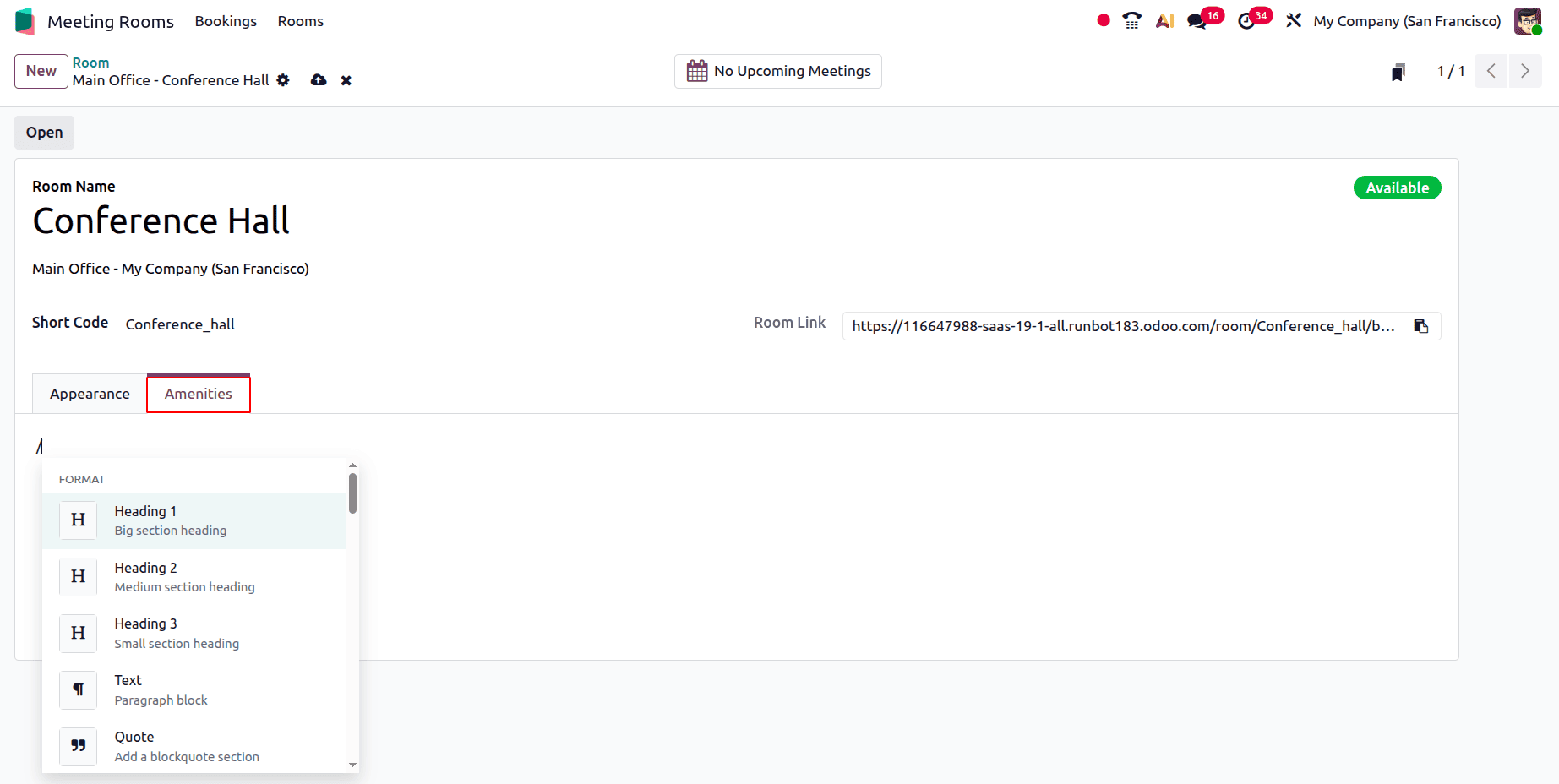Click the Open button
Viewport: 1559px width, 784px height.
coord(44,133)
